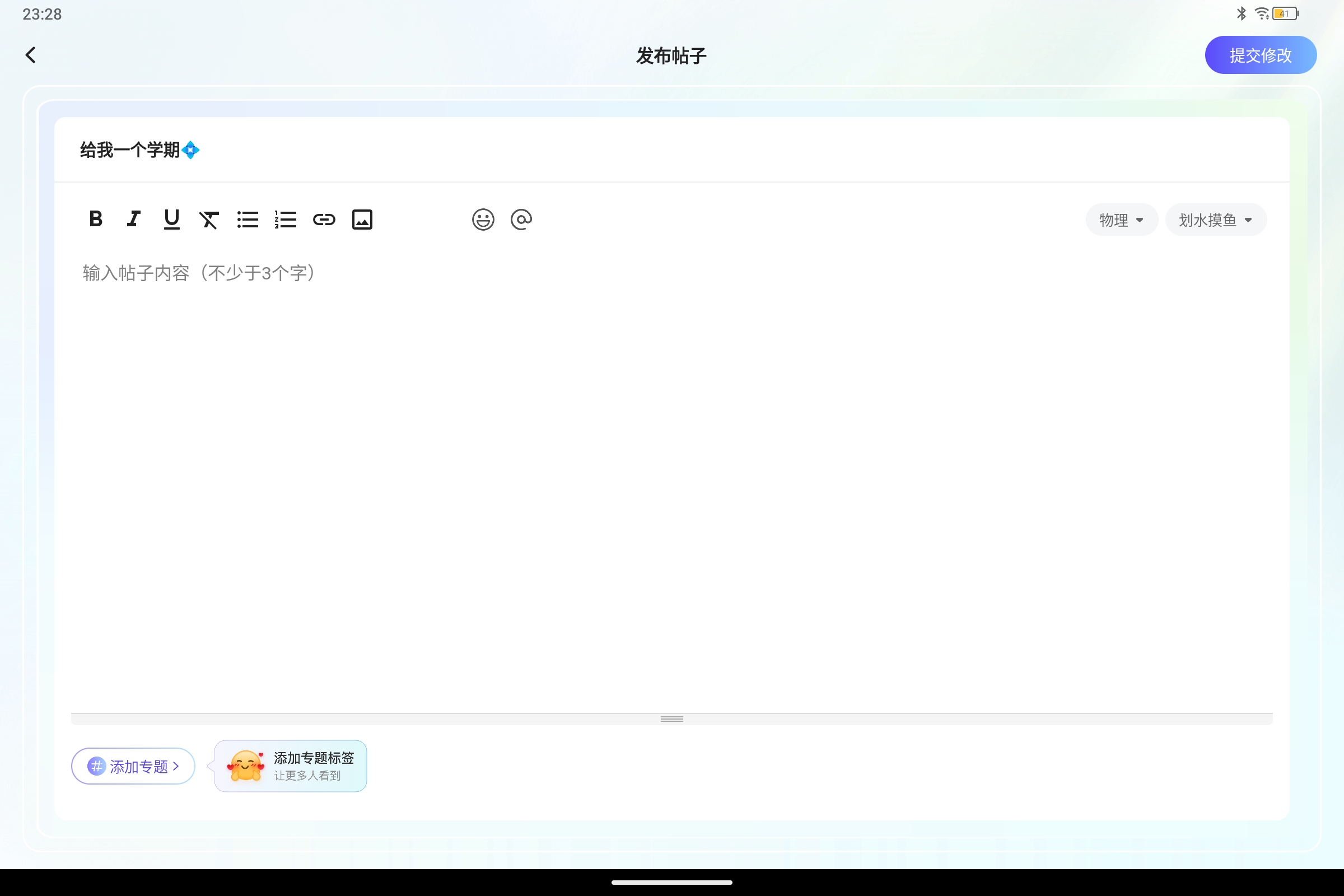Image resolution: width=1344 pixels, height=896 pixels.
Task: Insert a numbered list
Action: pos(286,219)
